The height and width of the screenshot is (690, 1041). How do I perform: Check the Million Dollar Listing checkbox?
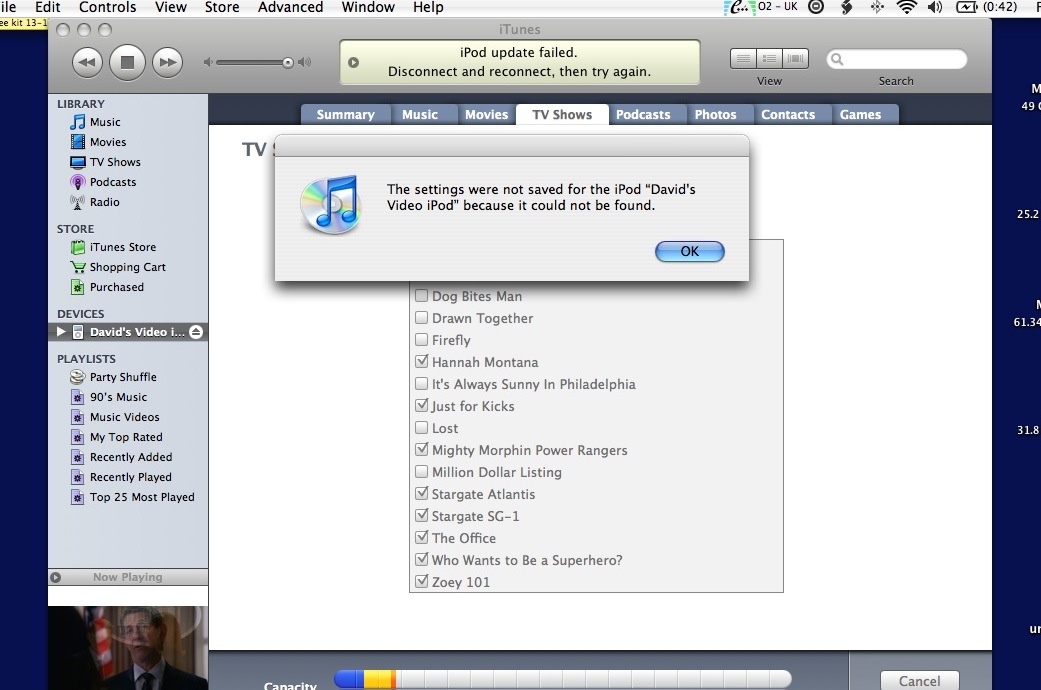(421, 472)
